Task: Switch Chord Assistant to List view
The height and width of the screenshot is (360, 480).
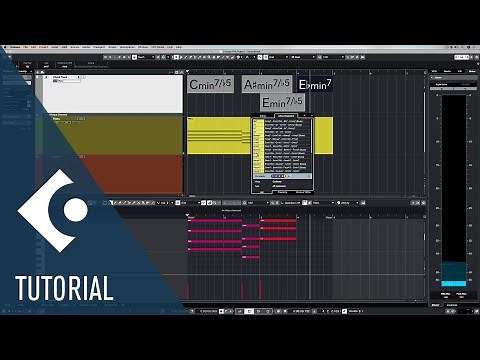Action: click(x=262, y=192)
